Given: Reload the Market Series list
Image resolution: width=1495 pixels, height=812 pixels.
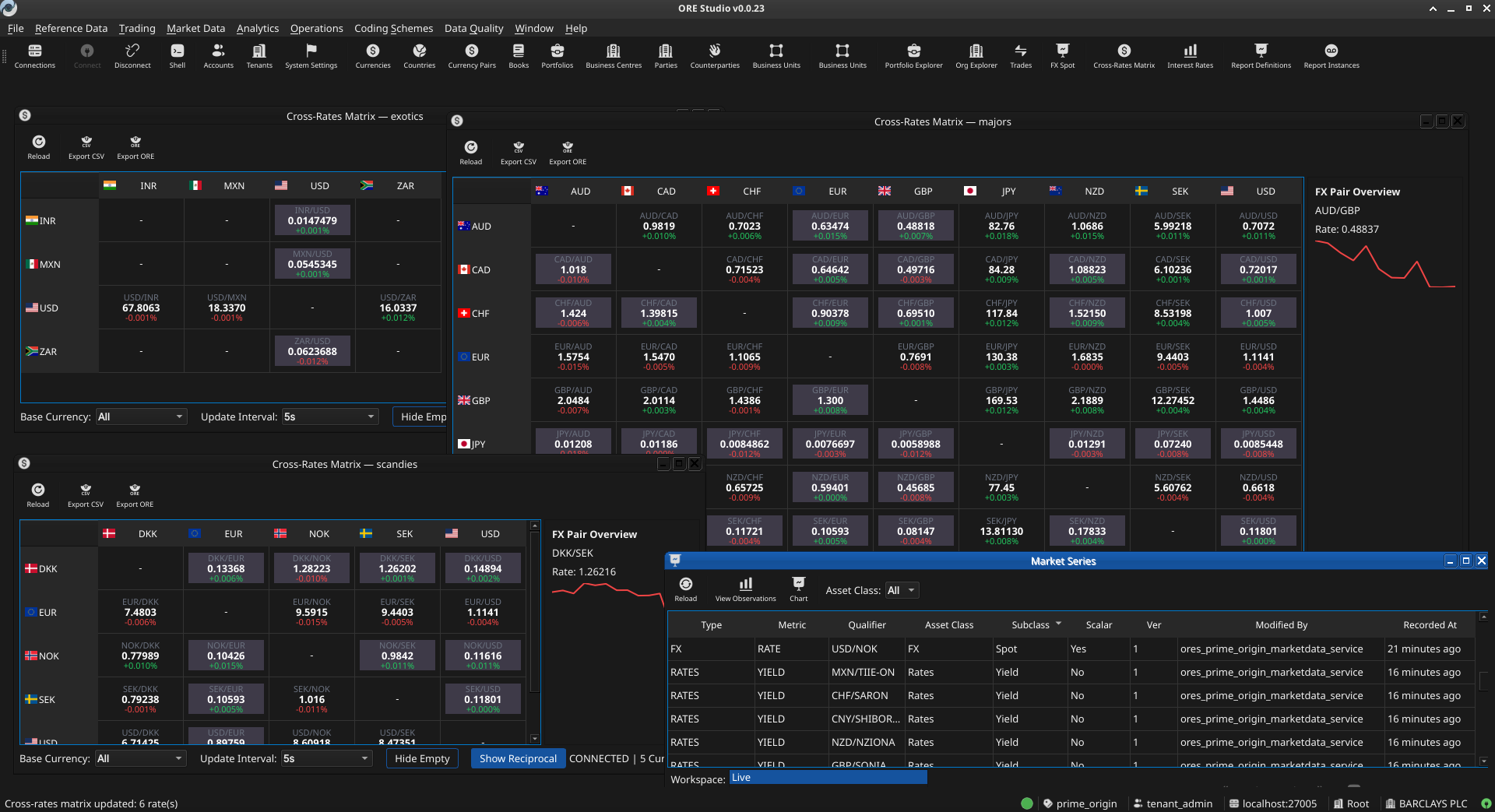Looking at the screenshot, I should [x=685, y=589].
